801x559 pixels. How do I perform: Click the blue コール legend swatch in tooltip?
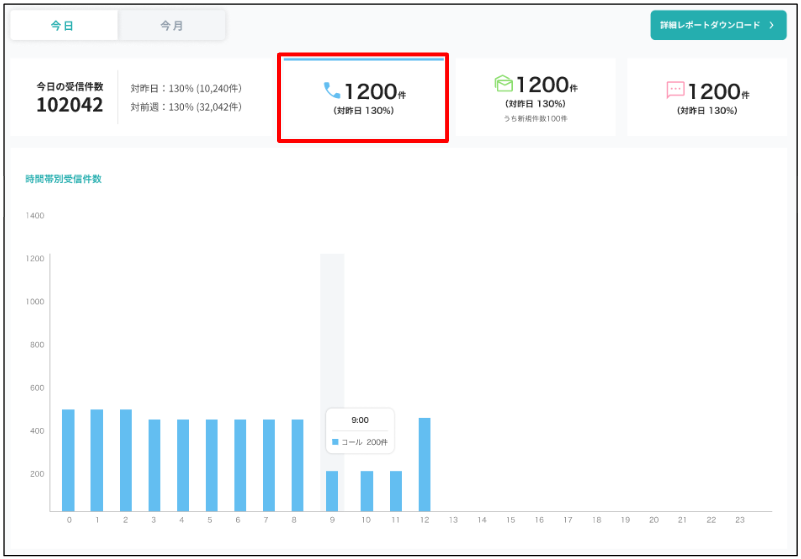click(335, 442)
